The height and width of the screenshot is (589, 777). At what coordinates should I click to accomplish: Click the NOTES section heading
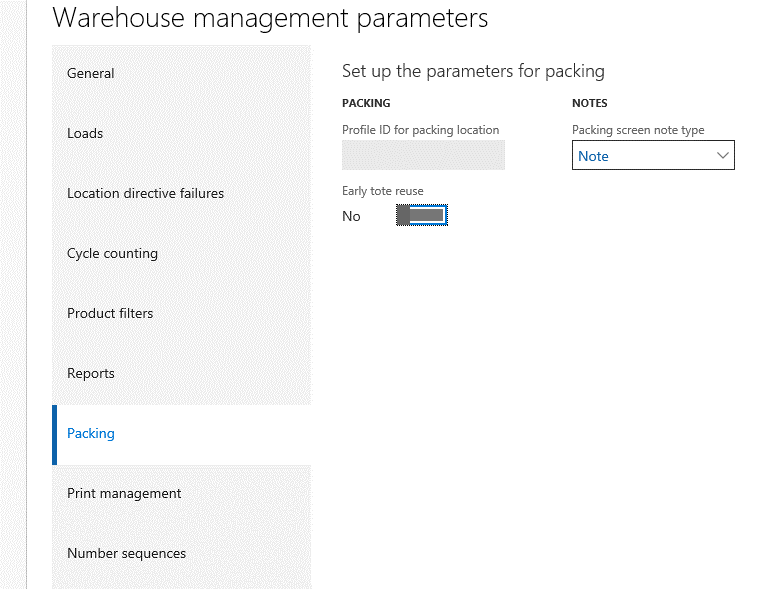(590, 103)
